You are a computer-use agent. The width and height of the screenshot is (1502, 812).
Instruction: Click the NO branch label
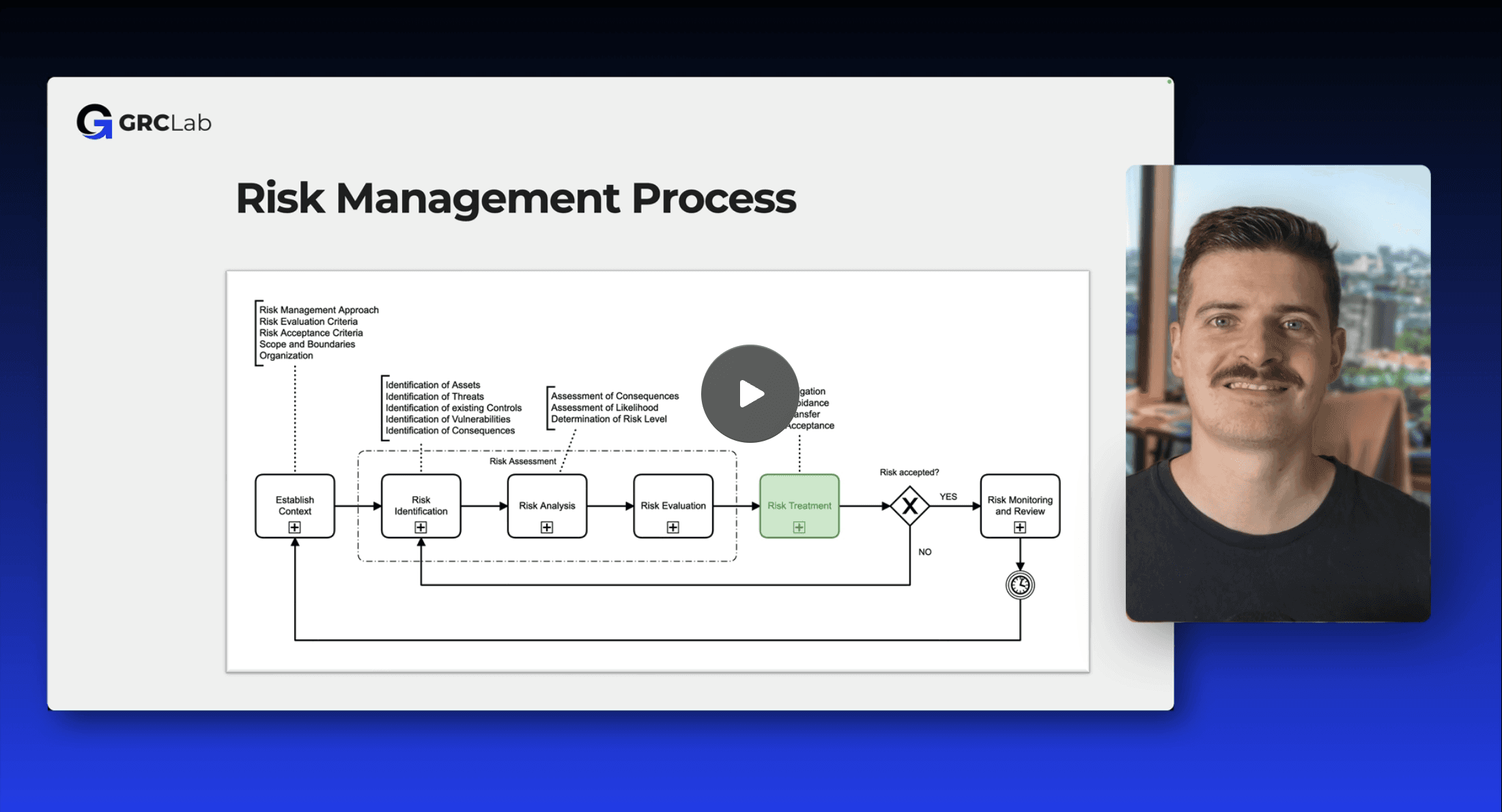(924, 552)
